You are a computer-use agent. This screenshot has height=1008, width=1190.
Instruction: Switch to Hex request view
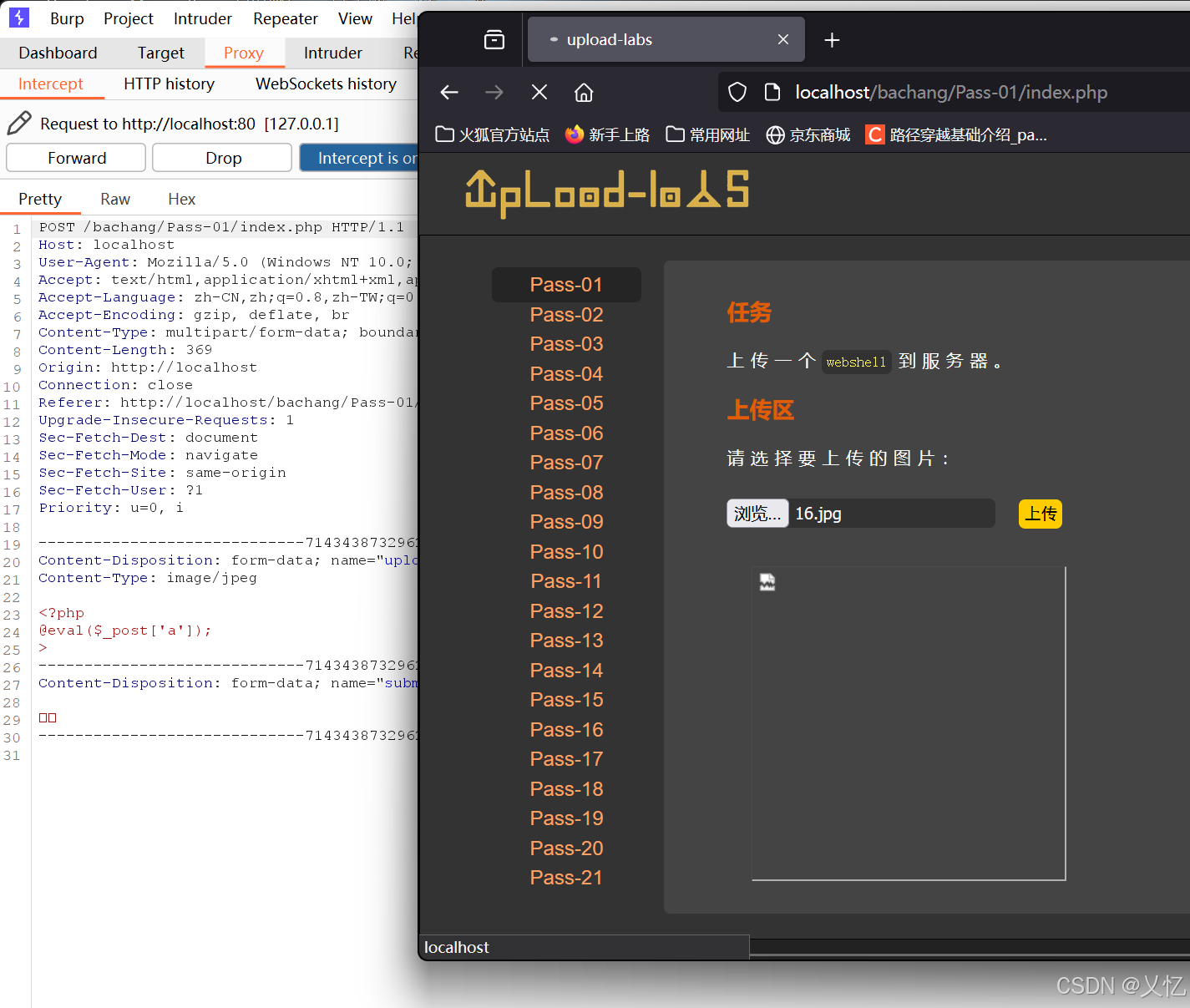pyautogui.click(x=181, y=199)
